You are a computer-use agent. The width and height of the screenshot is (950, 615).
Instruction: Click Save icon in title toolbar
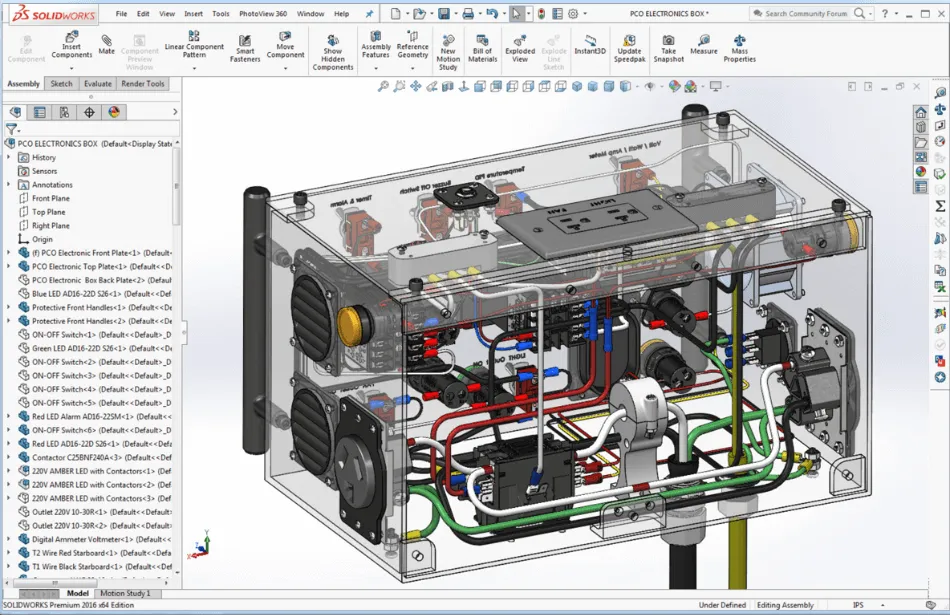click(444, 13)
